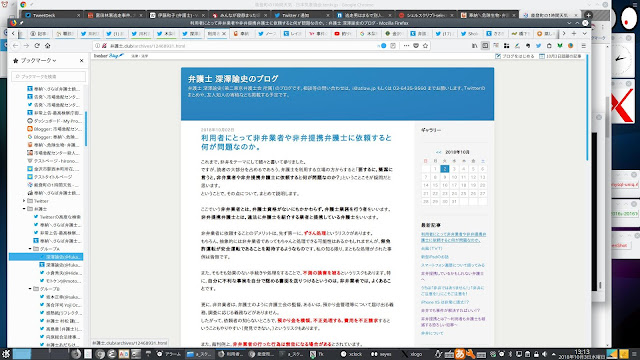
Task: Click livedoor Blog logo
Action: click(x=109, y=56)
